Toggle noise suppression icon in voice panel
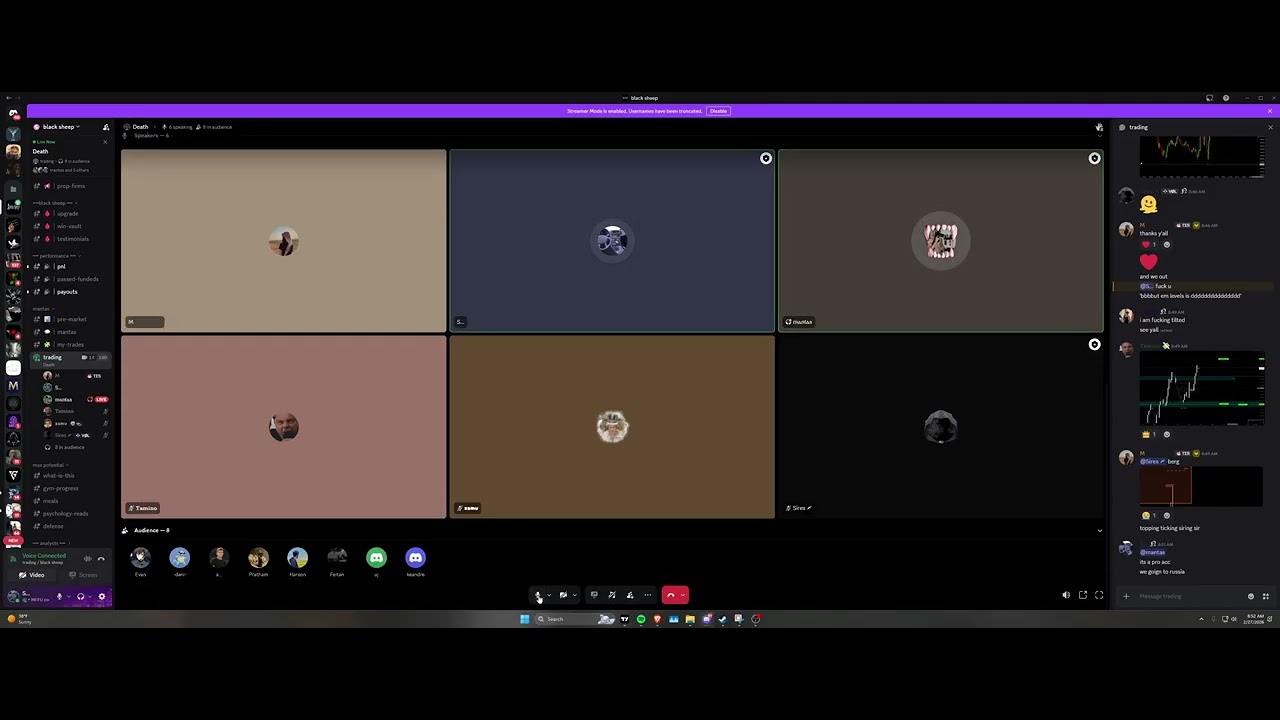1280x720 pixels. 87,558
